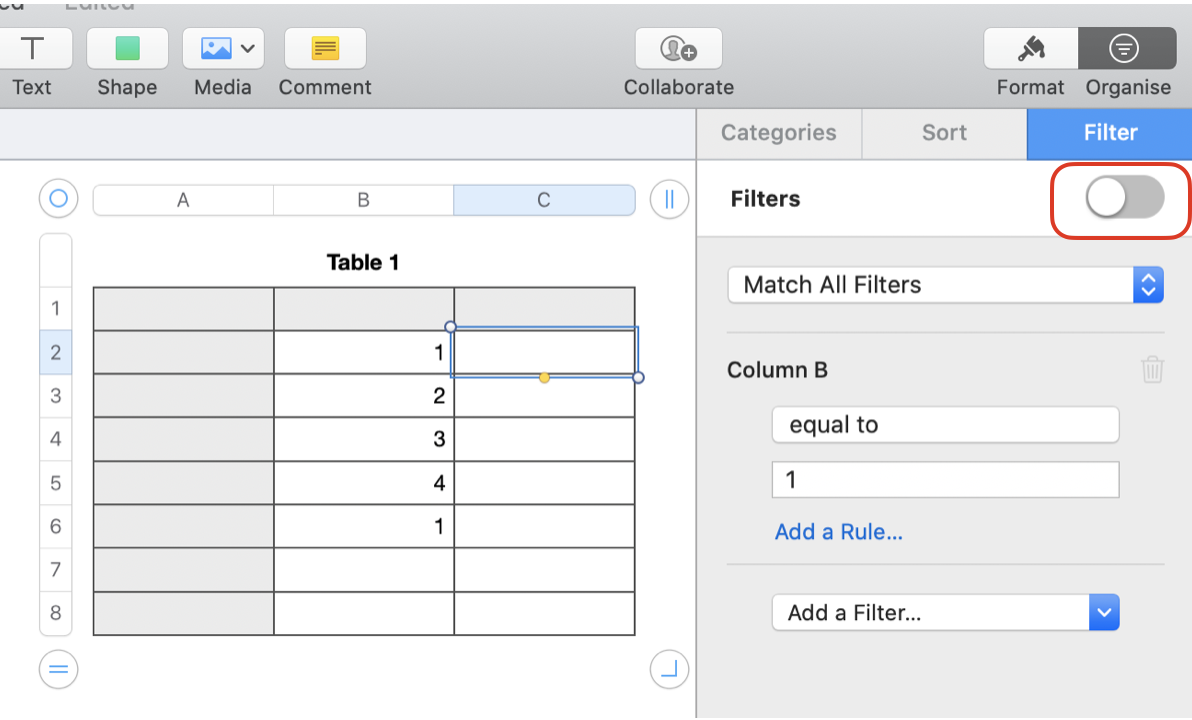Add a Comment using the toolbar icon
Image resolution: width=1192 pixels, height=720 pixels.
325,48
